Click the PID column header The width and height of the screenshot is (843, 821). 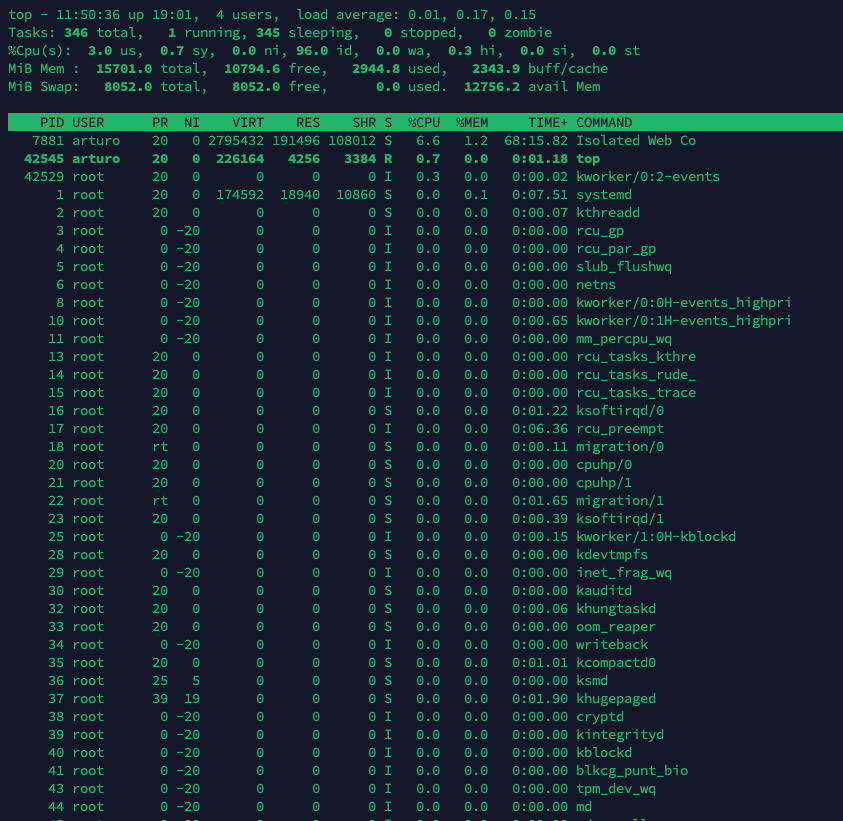click(x=52, y=122)
